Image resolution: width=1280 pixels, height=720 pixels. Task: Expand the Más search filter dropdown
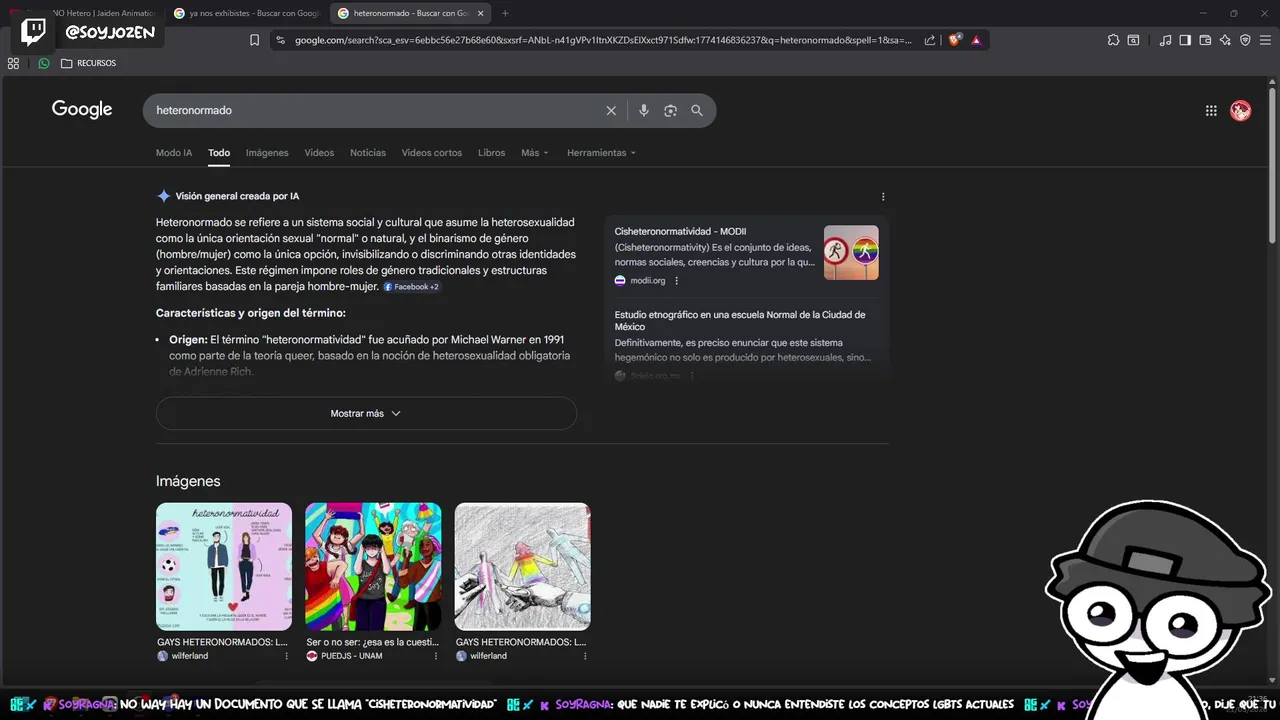coord(535,153)
